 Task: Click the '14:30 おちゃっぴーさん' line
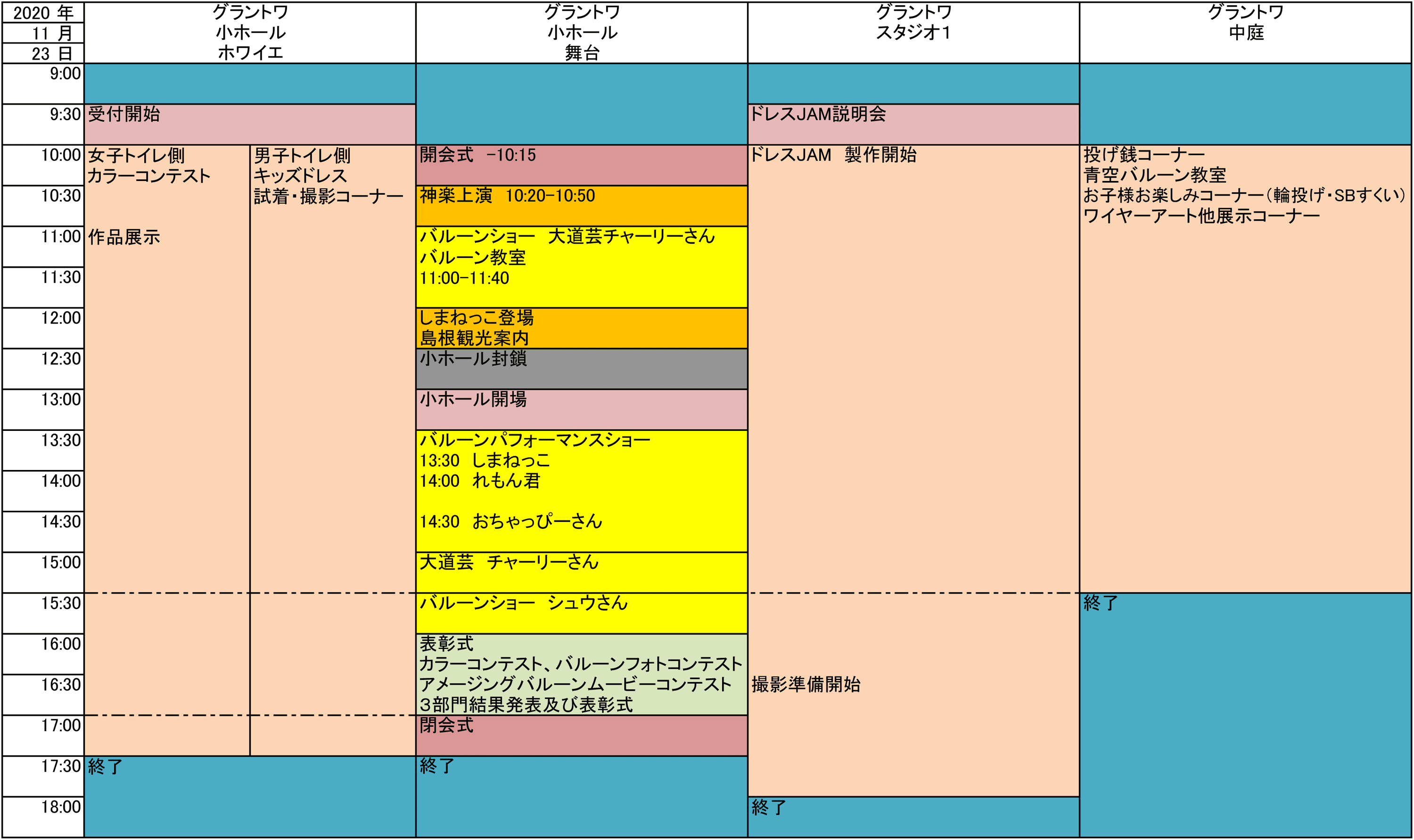coord(511,521)
